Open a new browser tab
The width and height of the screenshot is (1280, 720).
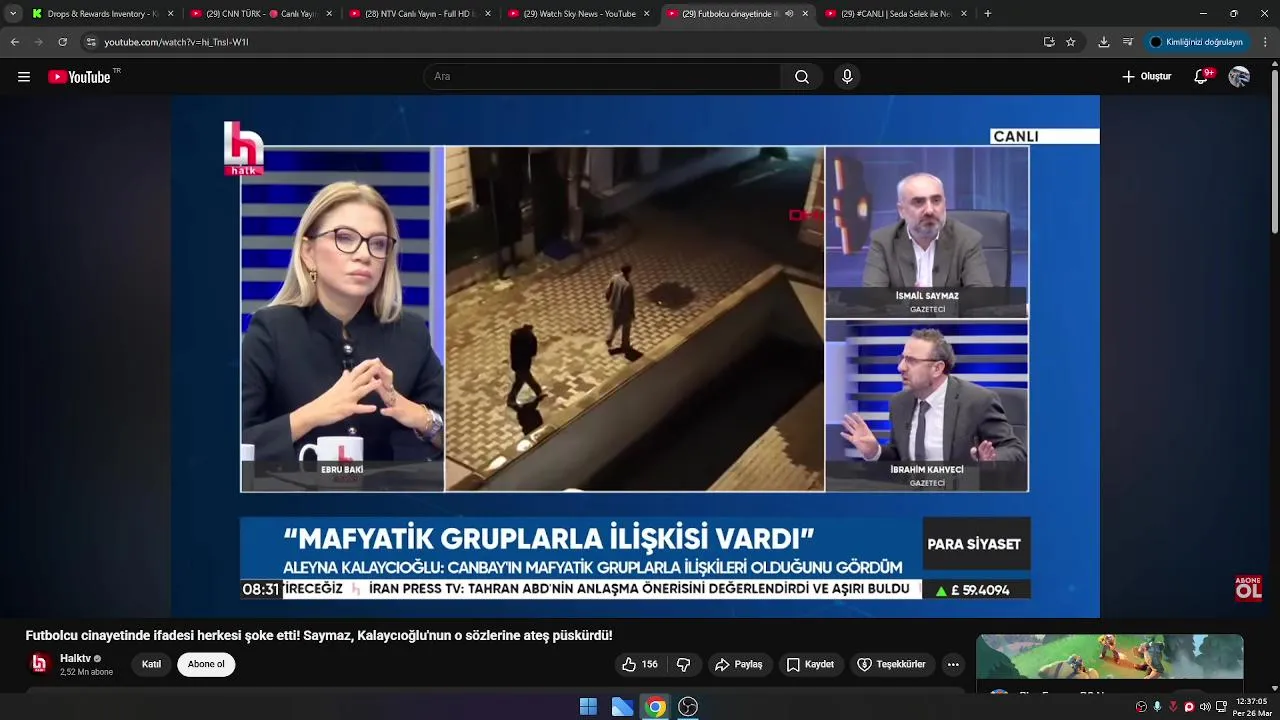tap(988, 14)
